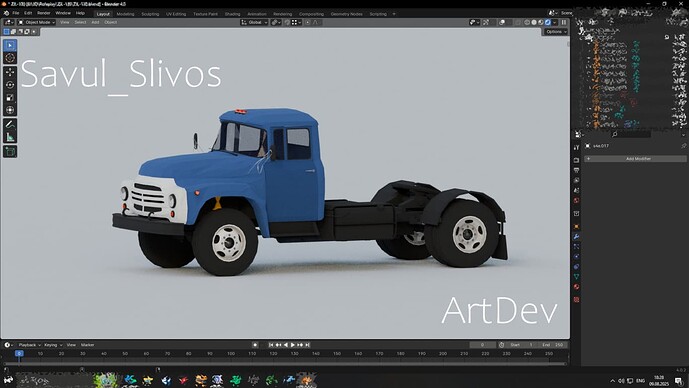Open viewport shading options arrow

(x=555, y=22)
